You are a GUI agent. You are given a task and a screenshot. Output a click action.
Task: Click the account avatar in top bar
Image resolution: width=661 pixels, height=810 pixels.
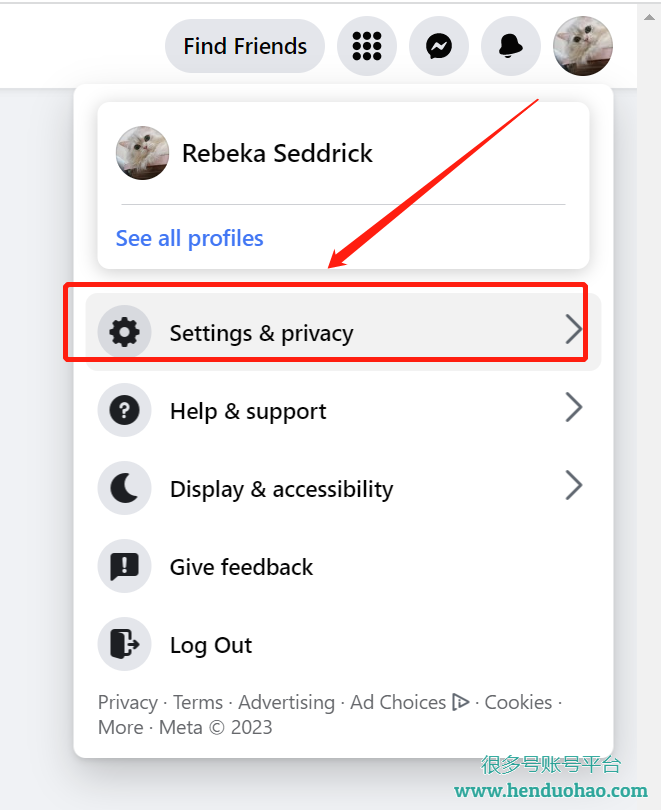point(583,46)
